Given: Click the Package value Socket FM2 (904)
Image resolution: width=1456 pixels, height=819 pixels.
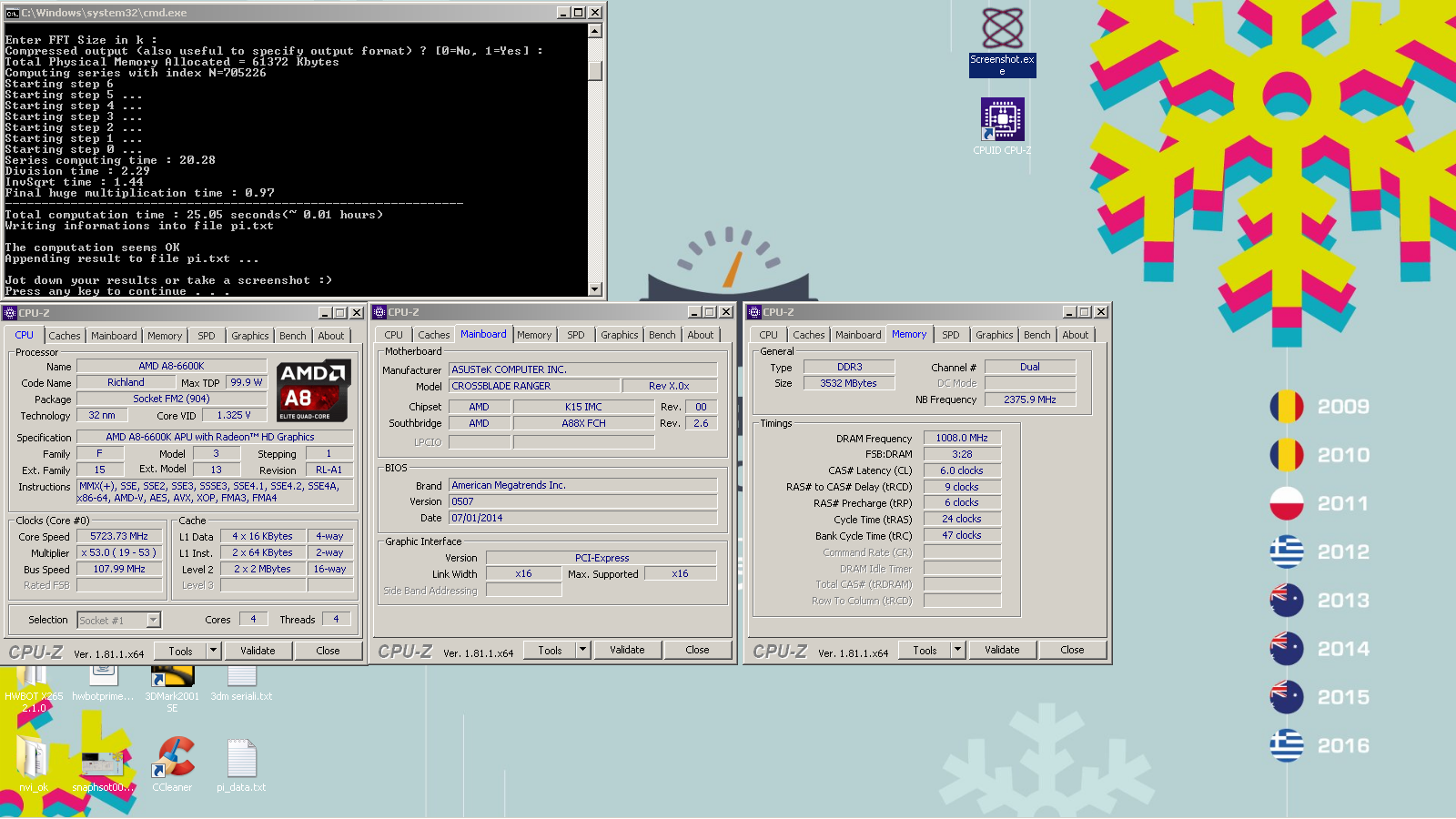Looking at the screenshot, I should tap(171, 399).
